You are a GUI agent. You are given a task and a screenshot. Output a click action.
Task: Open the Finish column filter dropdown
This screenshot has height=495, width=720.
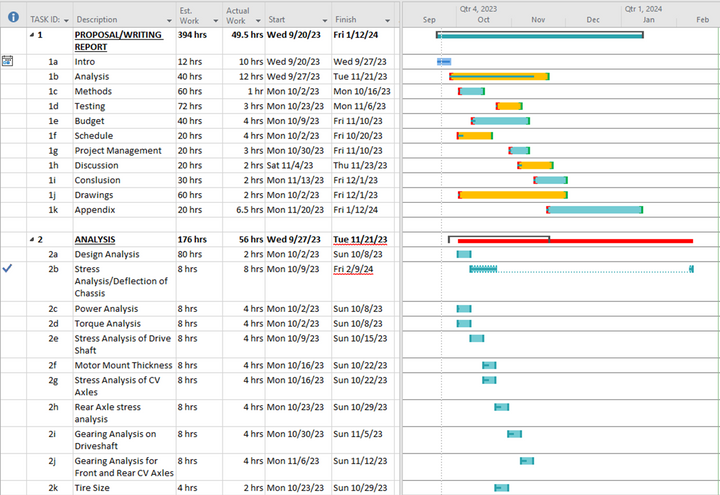(x=387, y=21)
